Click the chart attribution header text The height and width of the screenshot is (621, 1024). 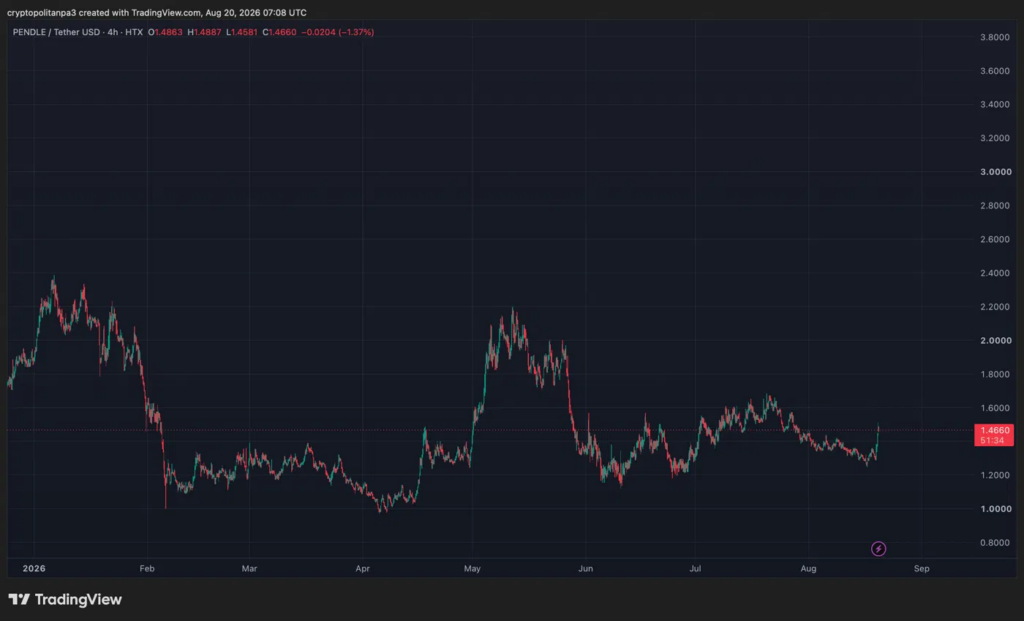157,12
